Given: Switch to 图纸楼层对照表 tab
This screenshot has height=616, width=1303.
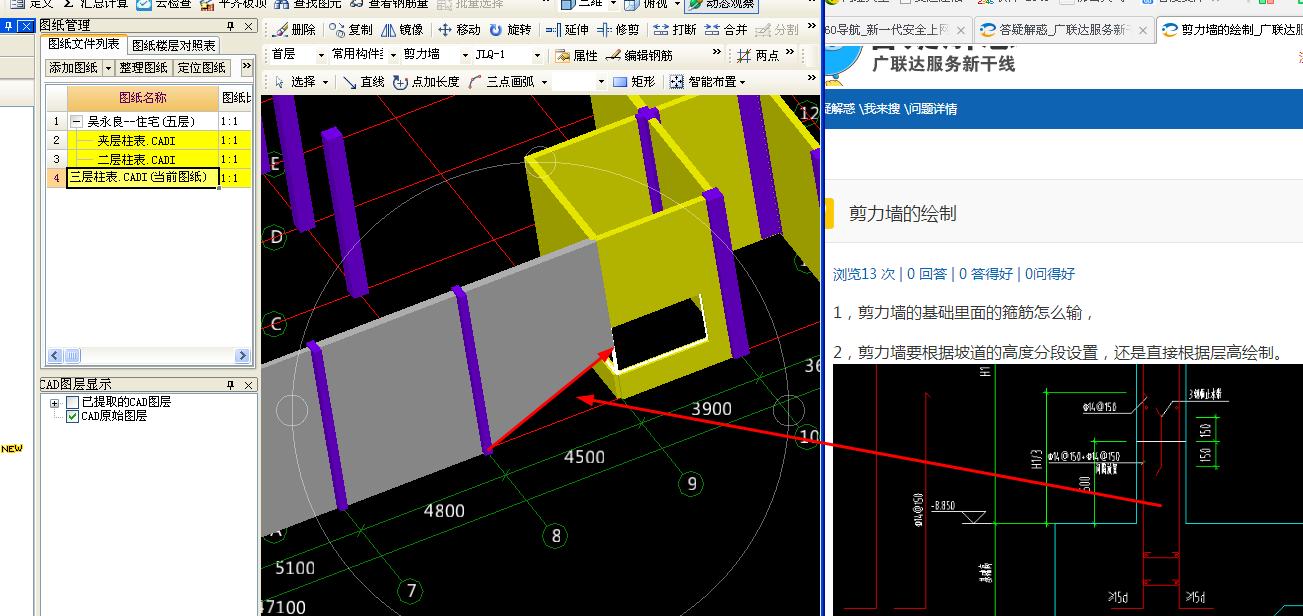Looking at the screenshot, I should pyautogui.click(x=174, y=46).
